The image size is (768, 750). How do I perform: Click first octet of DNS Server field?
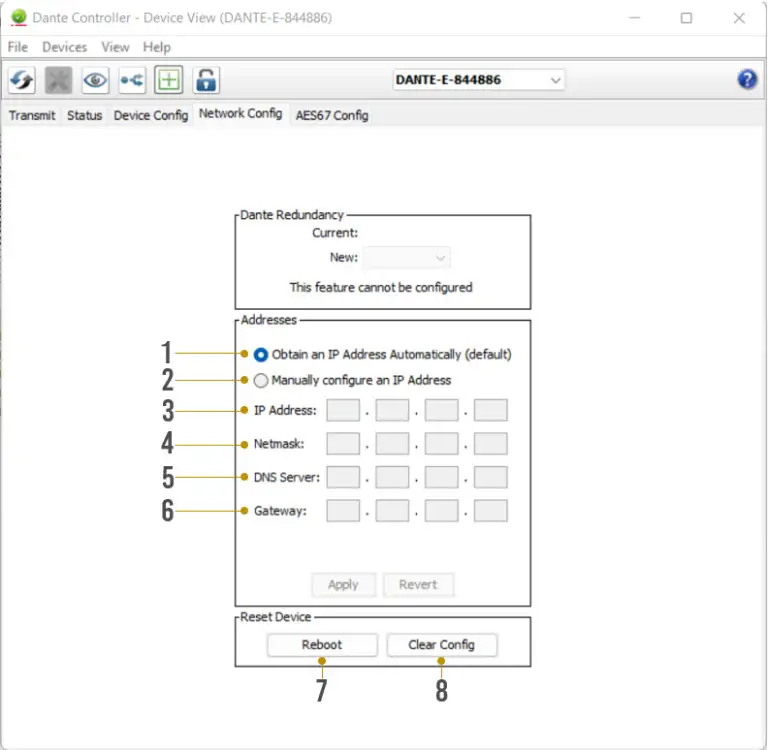click(343, 477)
